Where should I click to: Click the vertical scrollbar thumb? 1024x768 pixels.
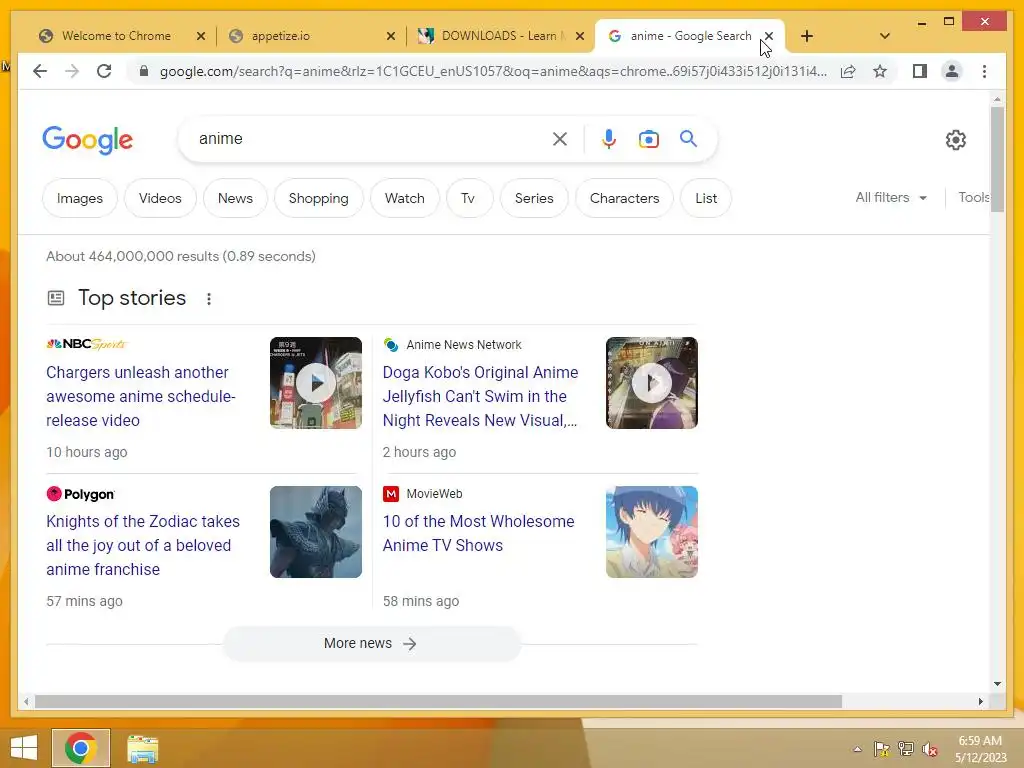[x=997, y=159]
